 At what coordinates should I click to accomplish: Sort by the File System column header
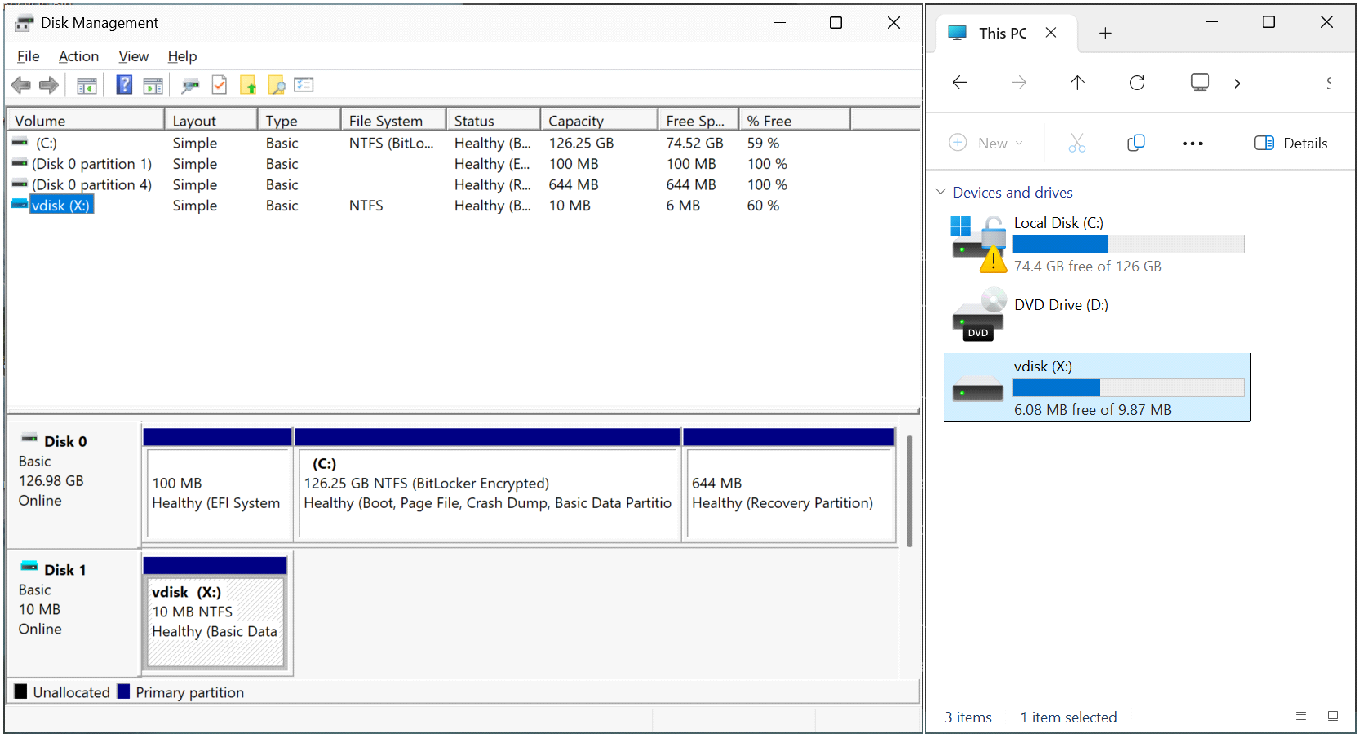(x=393, y=120)
